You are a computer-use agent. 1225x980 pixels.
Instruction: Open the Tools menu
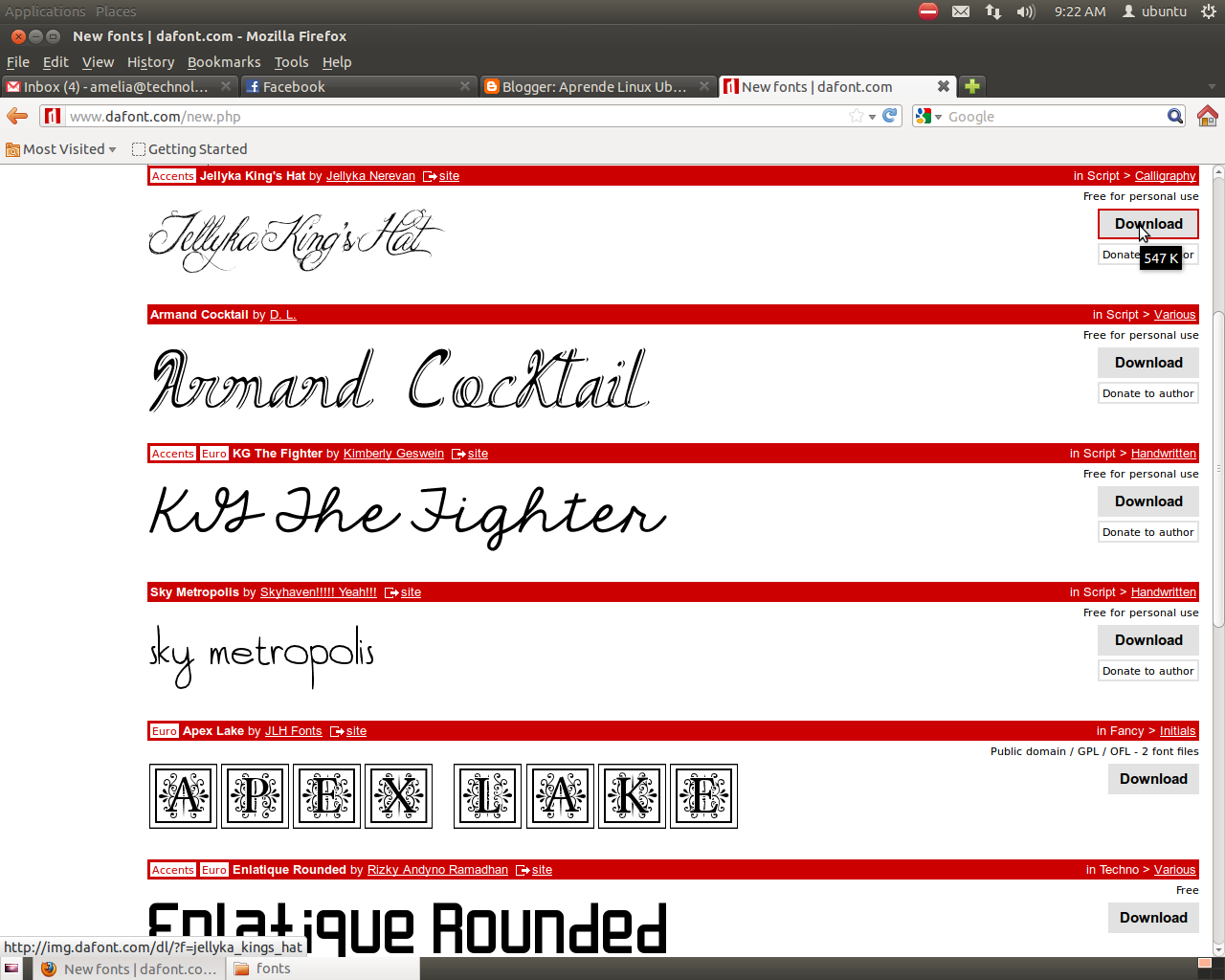[291, 62]
